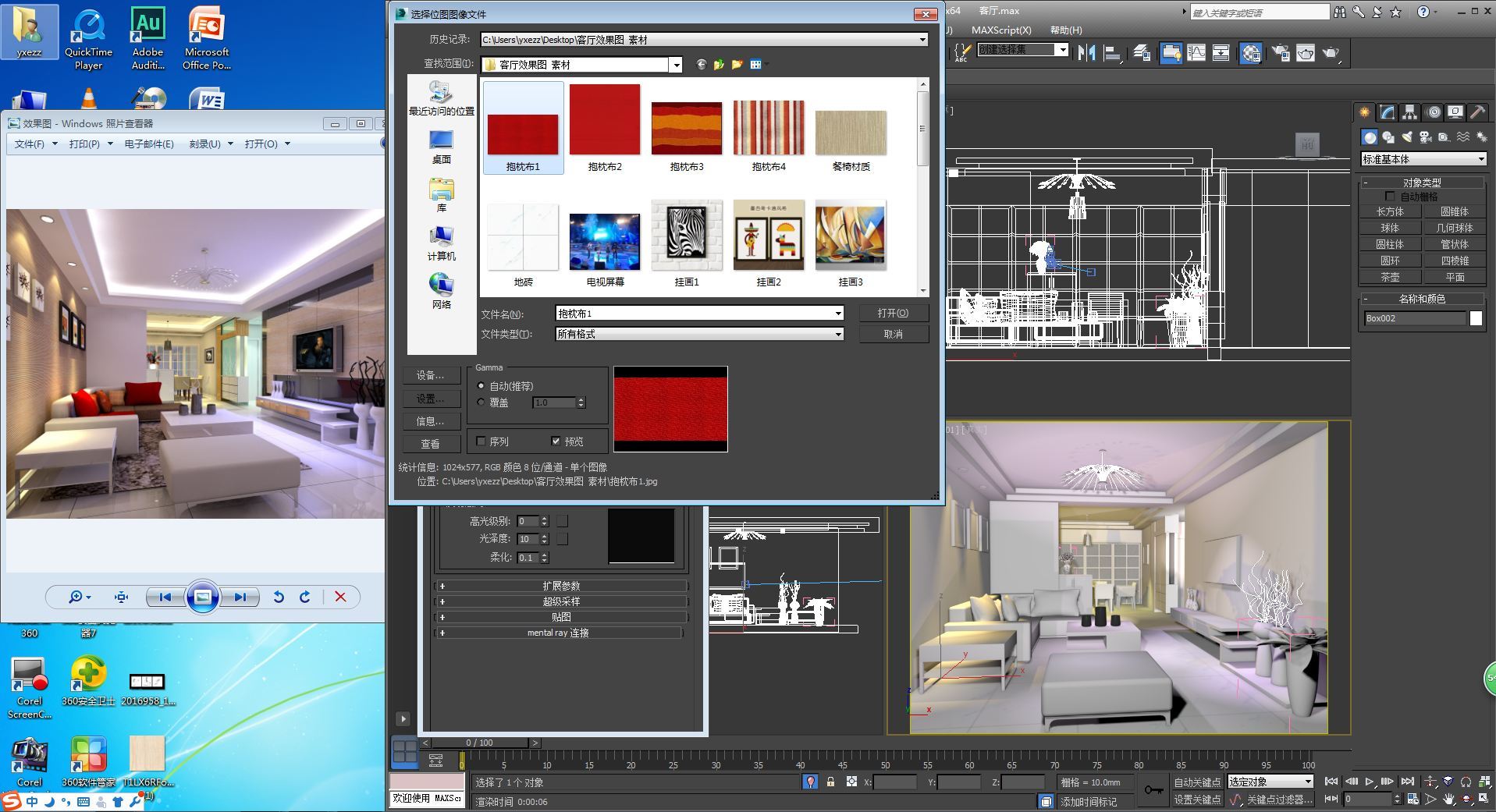Select the 覆盖 Gamma radio button
This screenshot has height=812, width=1496.
click(x=481, y=402)
